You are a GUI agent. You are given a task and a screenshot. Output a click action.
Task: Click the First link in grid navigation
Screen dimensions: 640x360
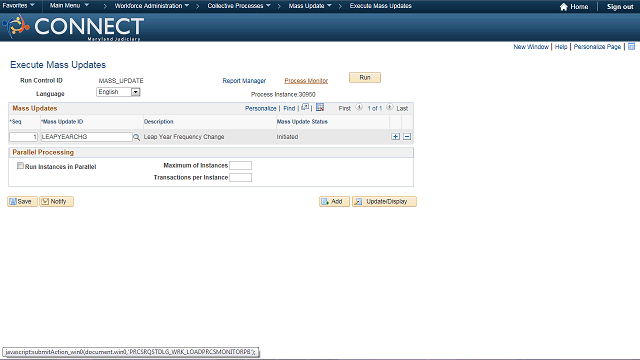pyautogui.click(x=344, y=109)
